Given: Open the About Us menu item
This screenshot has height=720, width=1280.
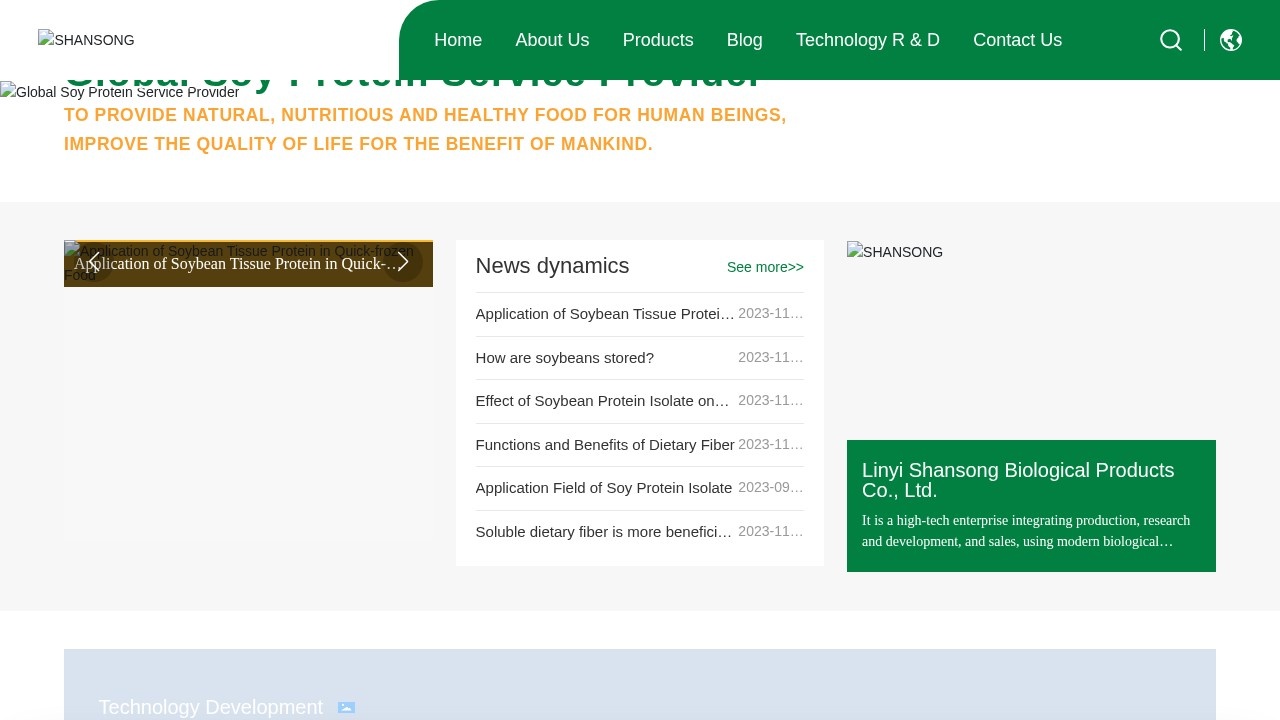Looking at the screenshot, I should click(552, 40).
